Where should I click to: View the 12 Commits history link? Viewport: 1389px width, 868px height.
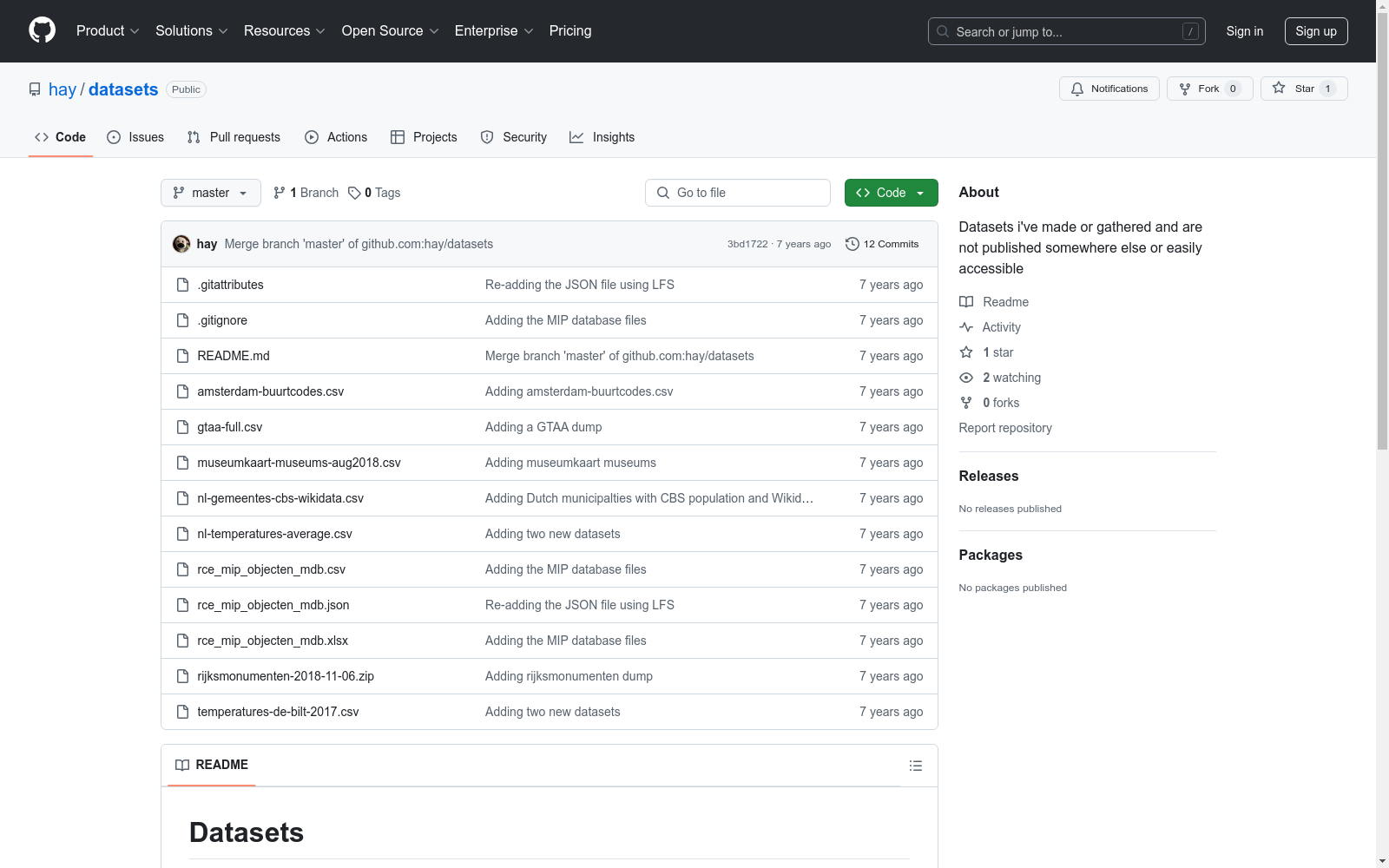[x=882, y=244]
